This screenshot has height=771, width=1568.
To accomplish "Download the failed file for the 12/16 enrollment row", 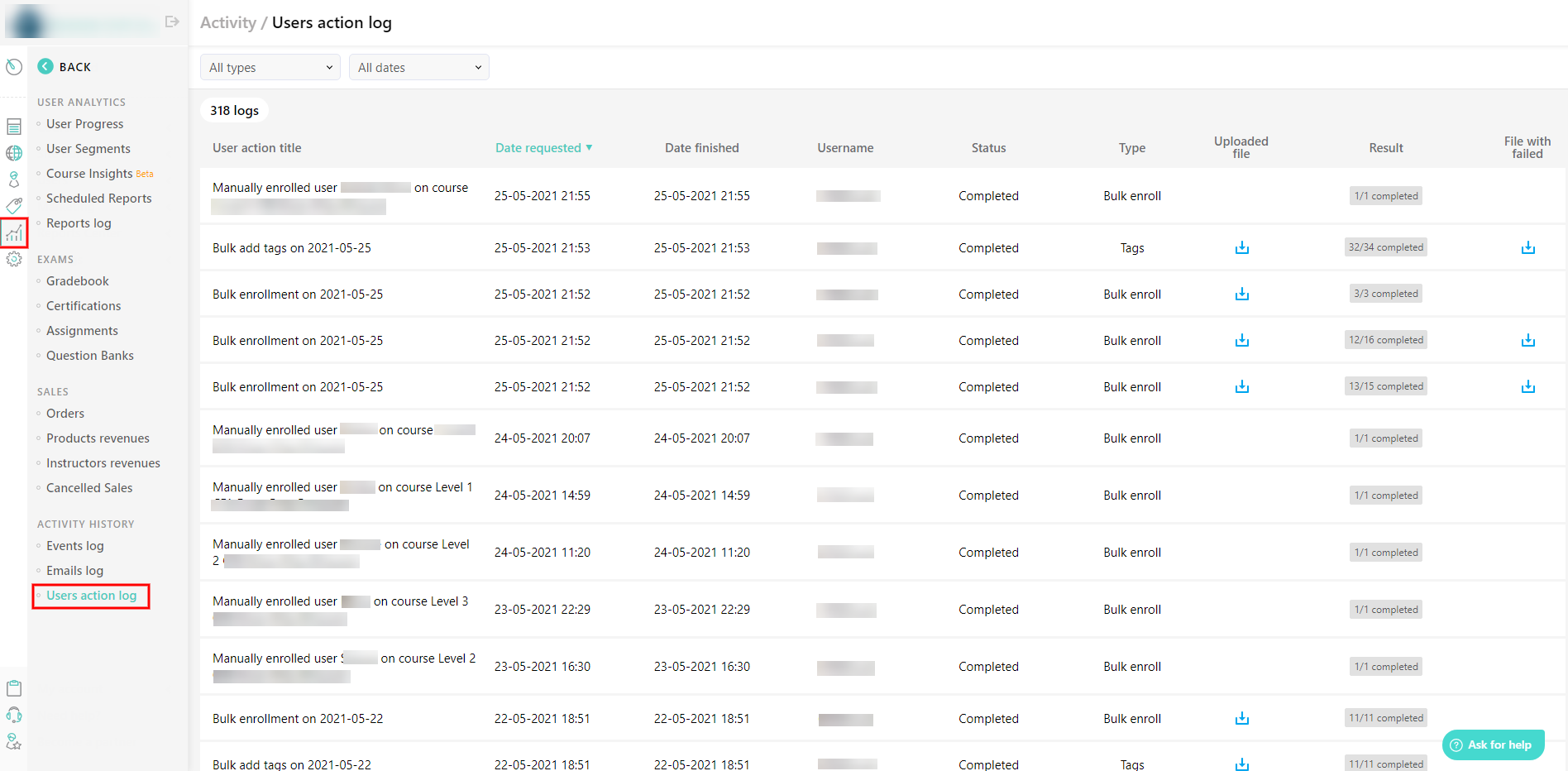I will click(1527, 340).
